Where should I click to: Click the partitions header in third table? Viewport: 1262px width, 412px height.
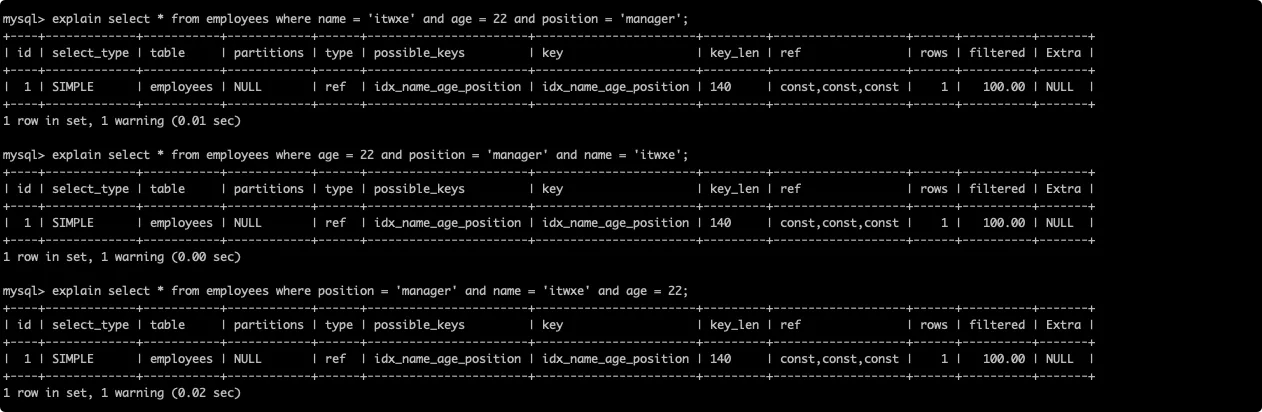coord(268,325)
